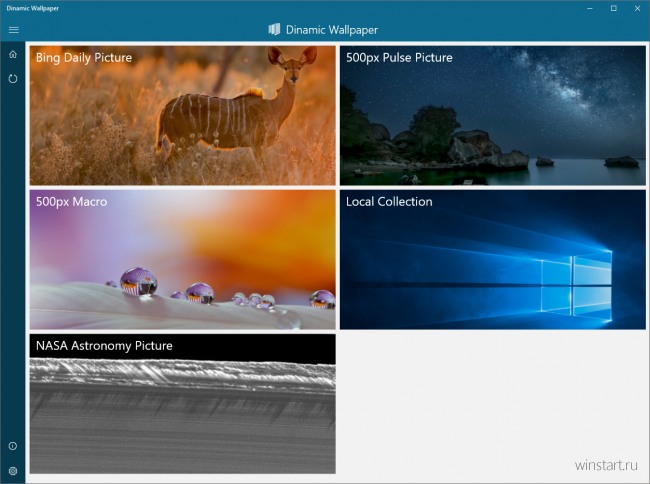This screenshot has height=484, width=650.
Task: Click the "NASA Astronomy Picture" title text
Action: click(104, 346)
